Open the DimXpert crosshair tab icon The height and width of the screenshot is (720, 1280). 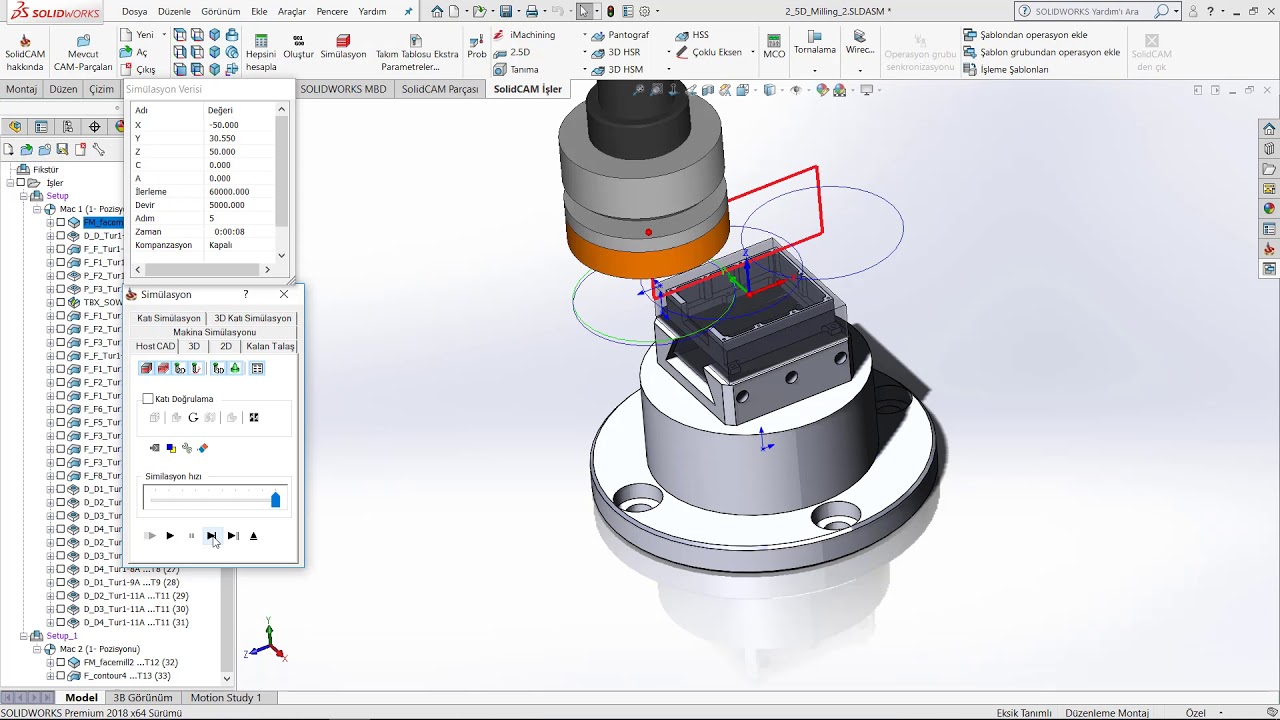[x=94, y=127]
